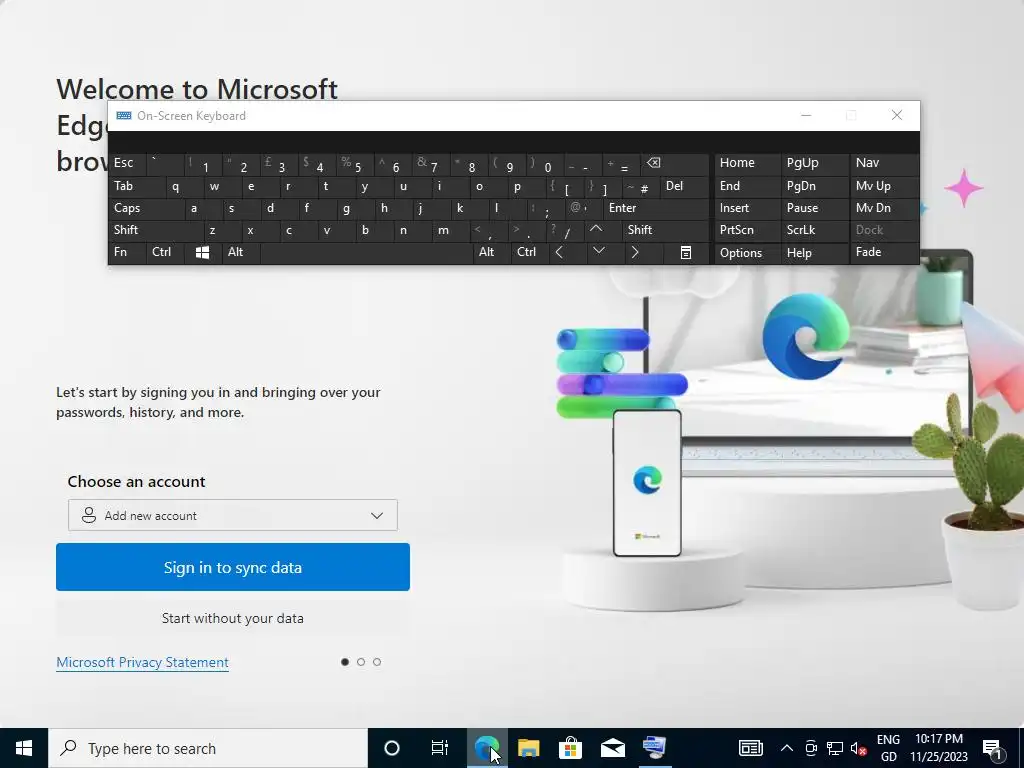The height and width of the screenshot is (768, 1024).
Task: Click the Mv Dn key
Action: (883, 208)
